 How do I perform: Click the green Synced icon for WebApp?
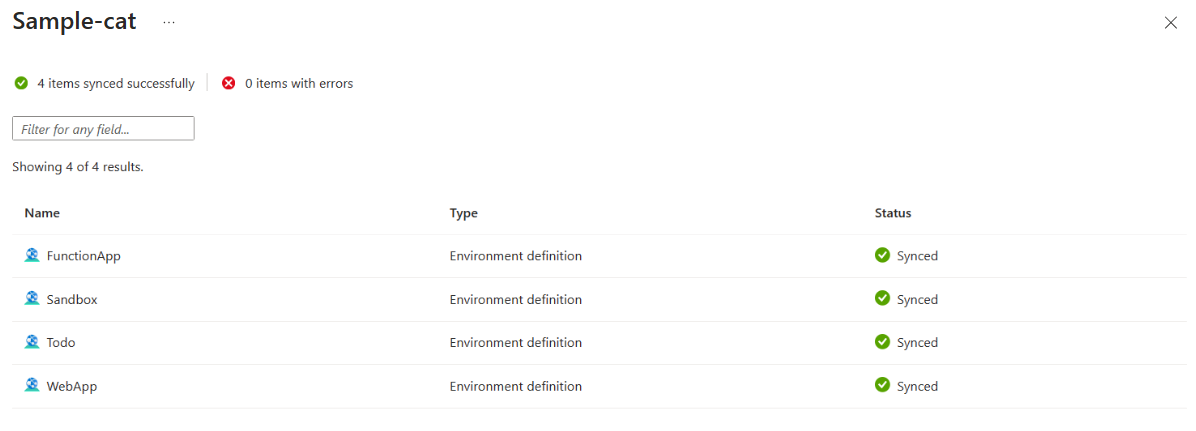[882, 386]
